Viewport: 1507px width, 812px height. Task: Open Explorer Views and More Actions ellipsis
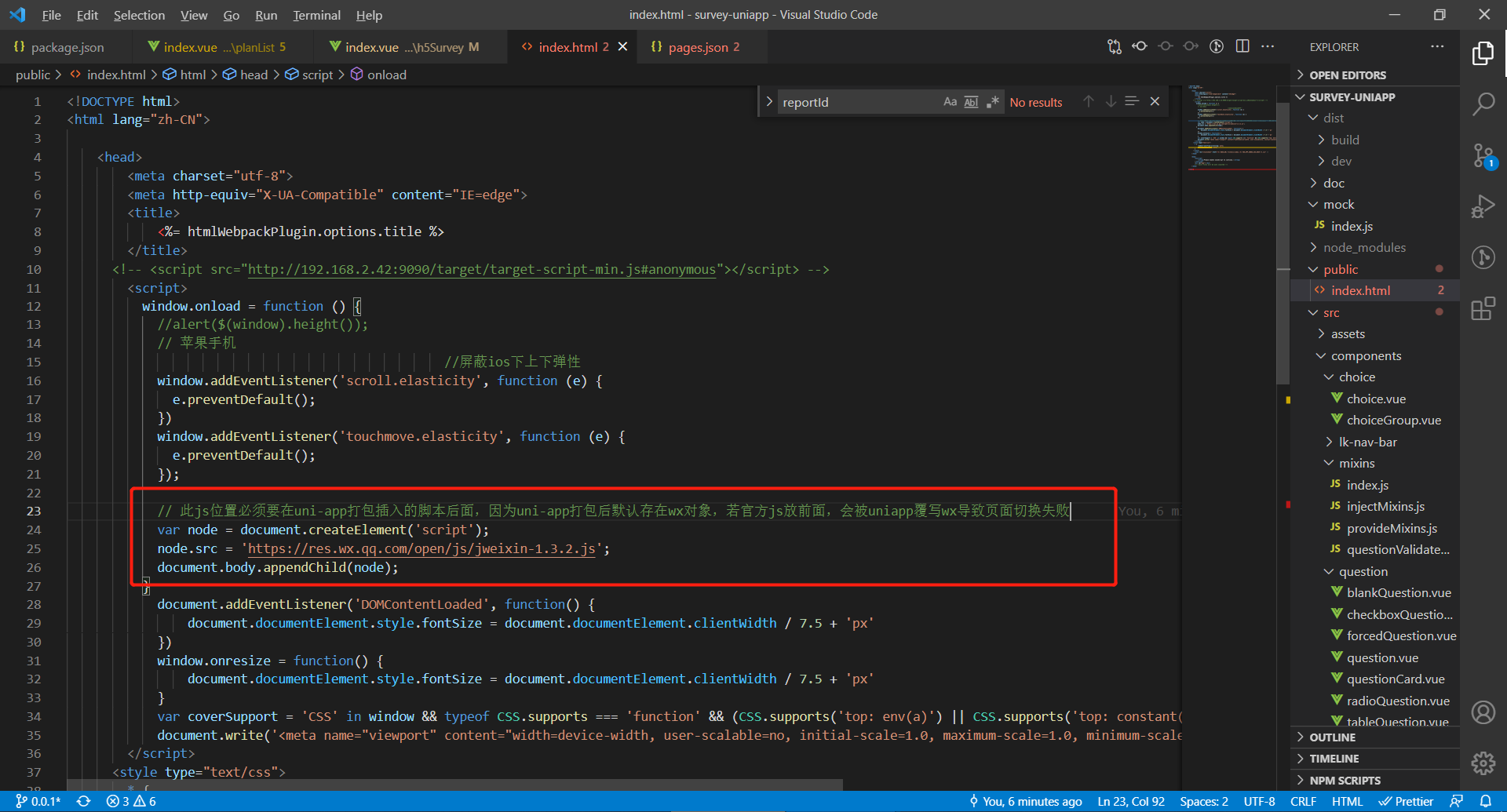pyautogui.click(x=1437, y=46)
